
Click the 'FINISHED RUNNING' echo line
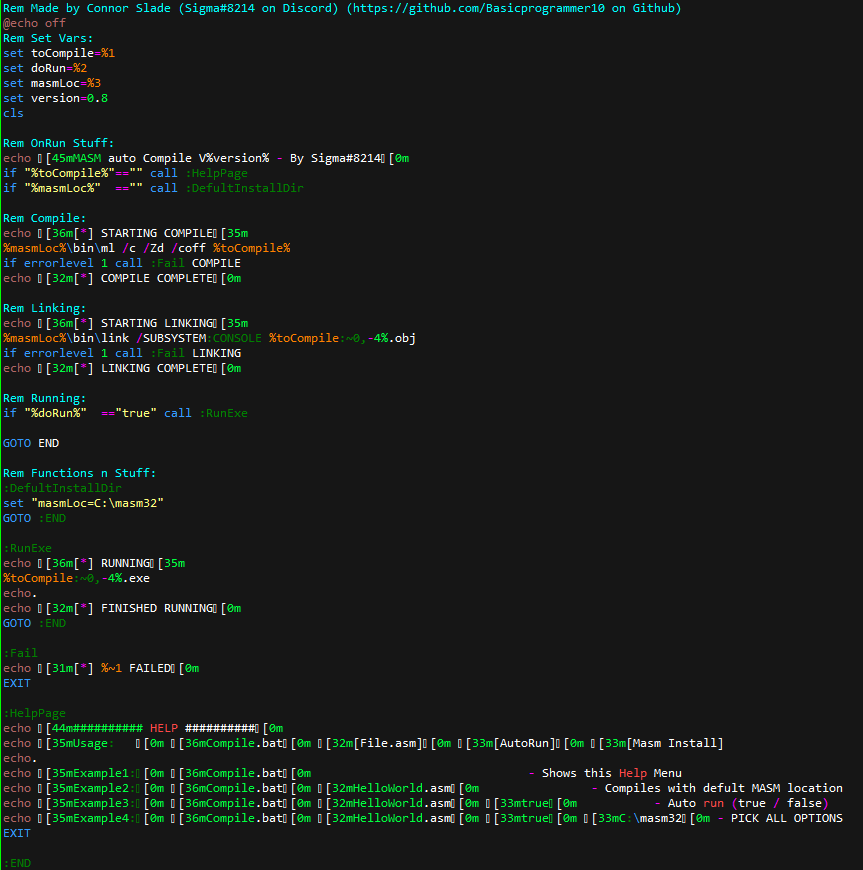click(x=122, y=608)
